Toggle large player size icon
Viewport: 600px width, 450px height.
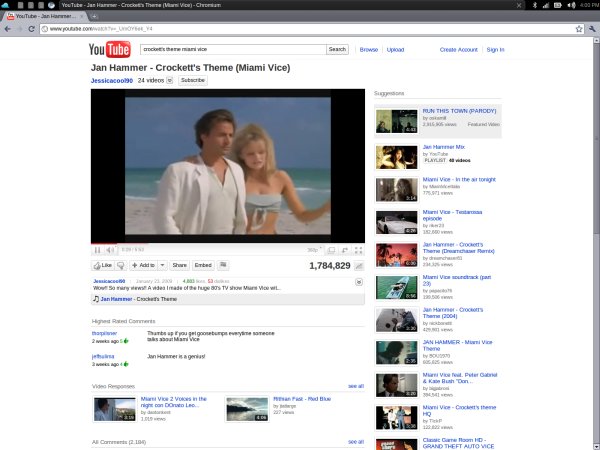332,250
